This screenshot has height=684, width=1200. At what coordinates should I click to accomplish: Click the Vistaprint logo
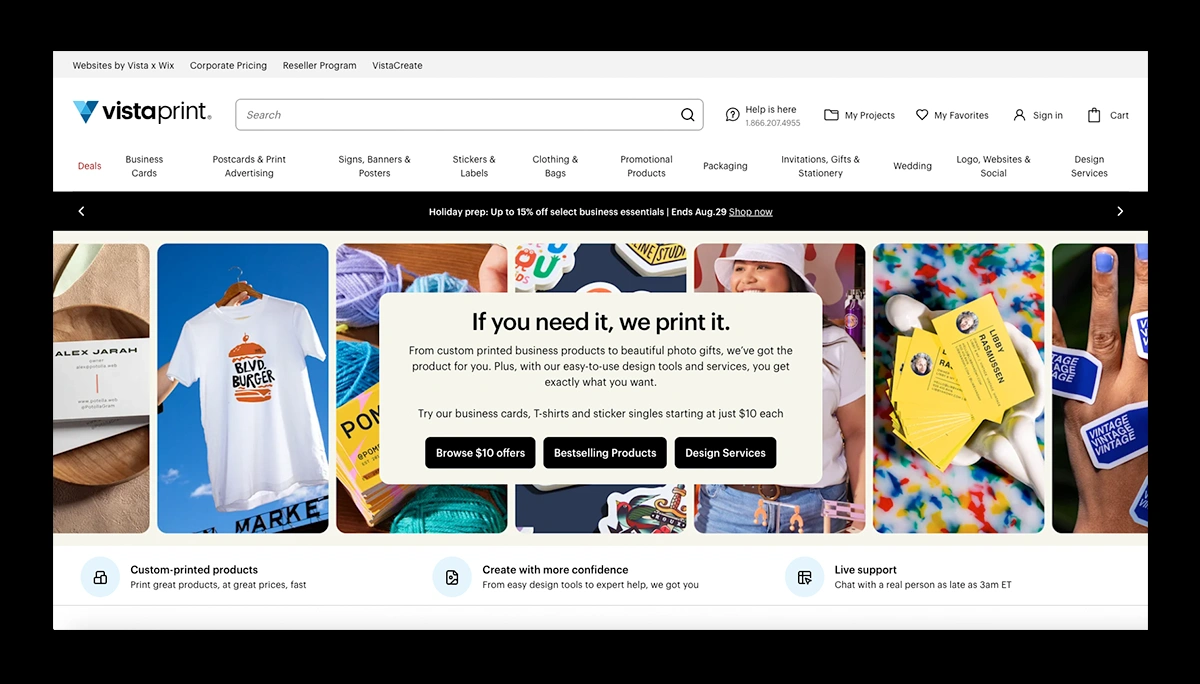tap(142, 112)
